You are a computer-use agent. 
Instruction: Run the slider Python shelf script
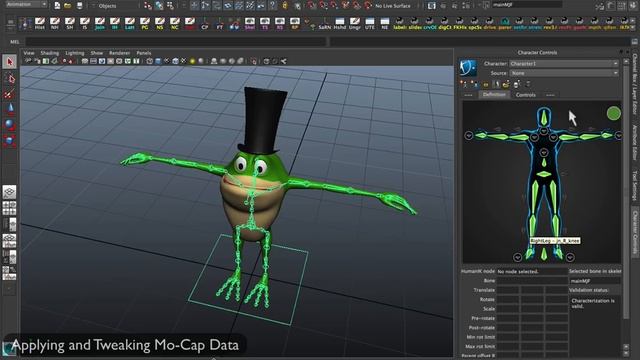tap(415, 24)
